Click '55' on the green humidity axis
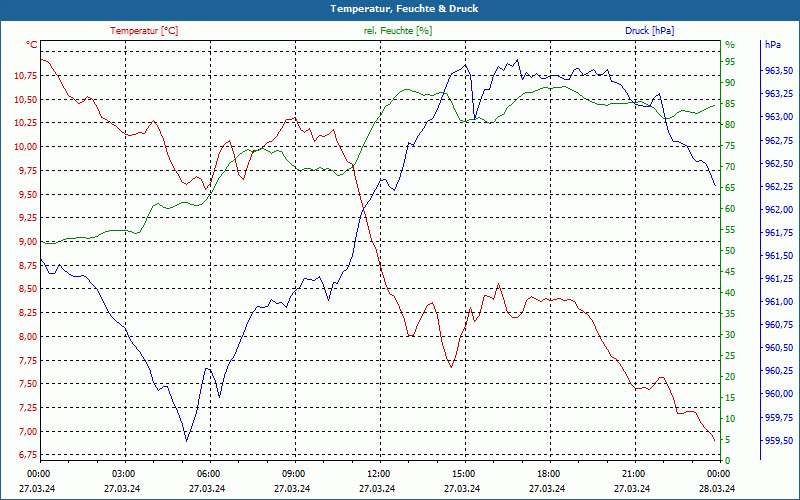This screenshot has width=800, height=500. coord(730,230)
